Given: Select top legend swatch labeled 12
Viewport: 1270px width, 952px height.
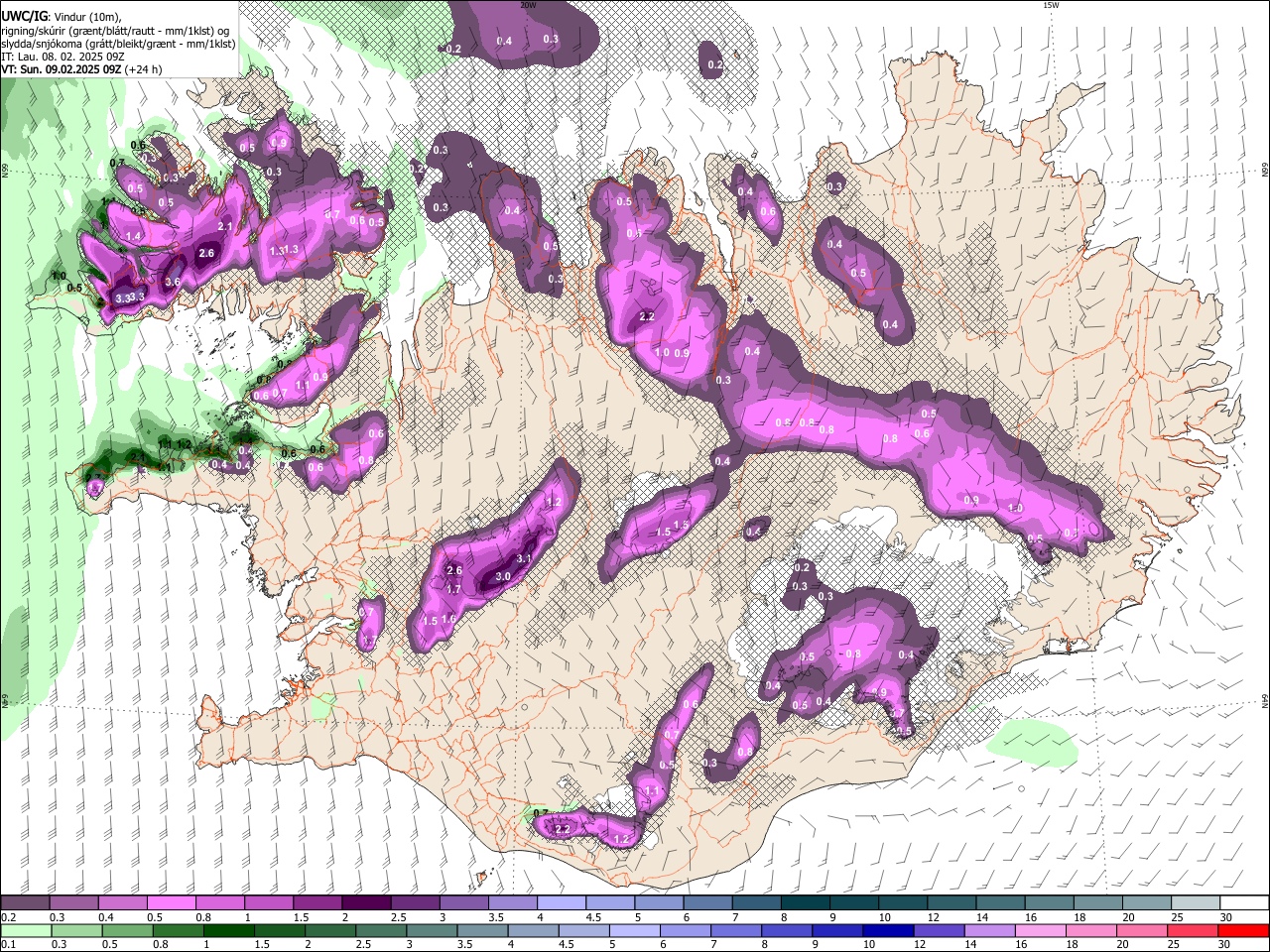Looking at the screenshot, I should click(952, 903).
